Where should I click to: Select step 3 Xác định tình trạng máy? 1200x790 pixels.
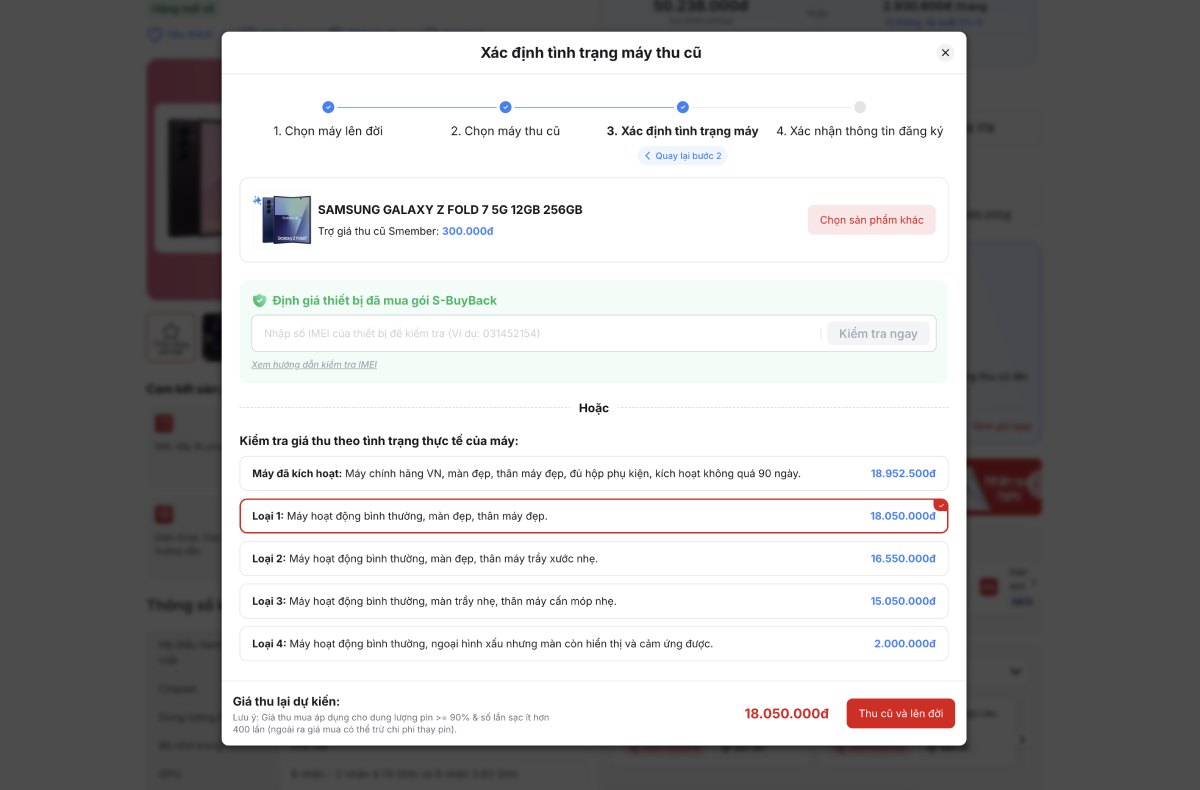click(x=682, y=131)
